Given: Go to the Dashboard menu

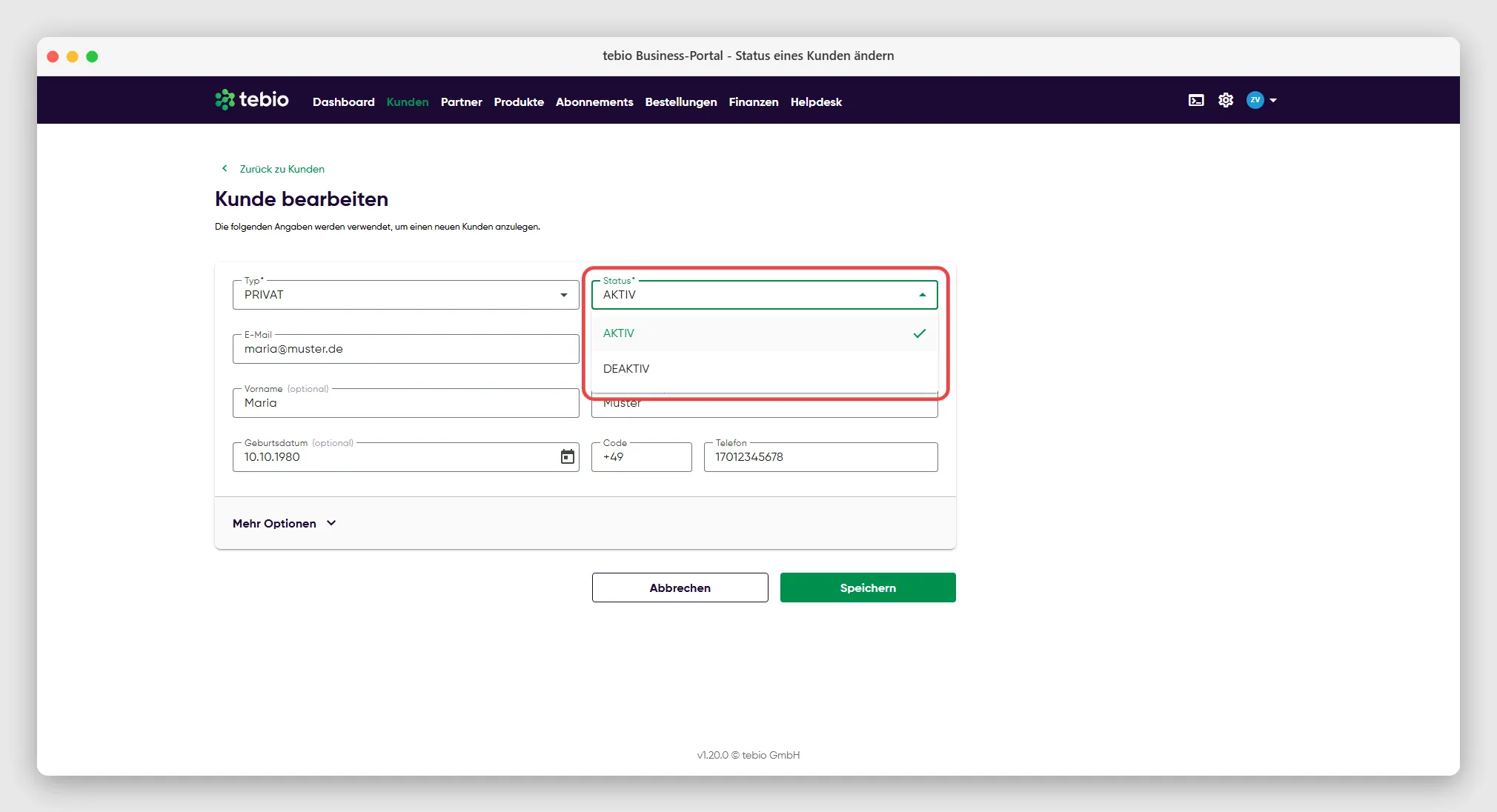Looking at the screenshot, I should pos(344,101).
